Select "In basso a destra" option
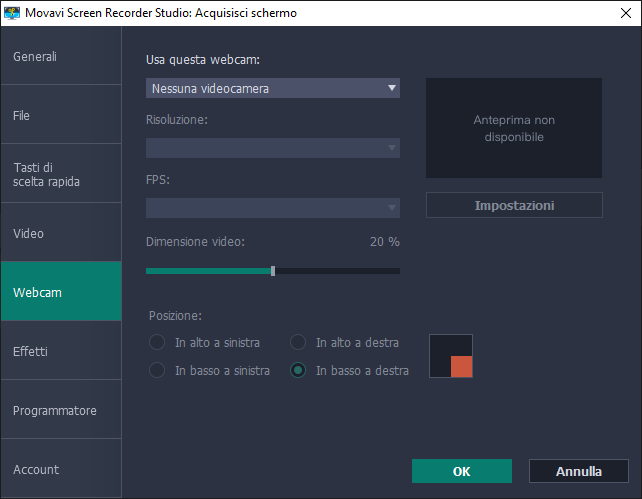 [298, 370]
